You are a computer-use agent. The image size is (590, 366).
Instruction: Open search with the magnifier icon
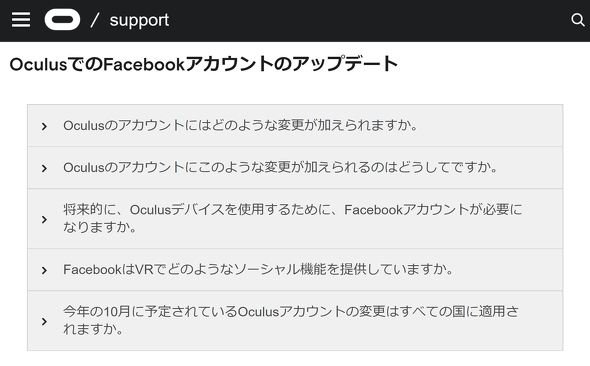click(x=578, y=20)
